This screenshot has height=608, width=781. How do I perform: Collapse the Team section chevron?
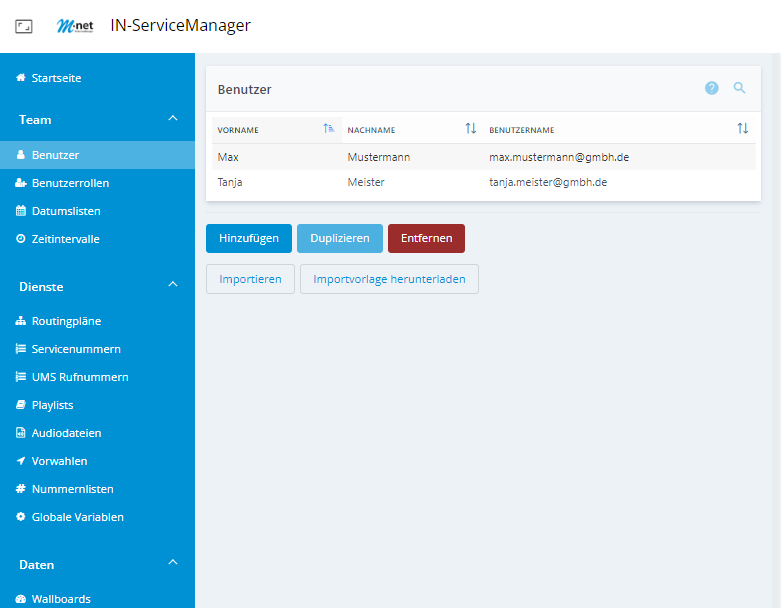coord(173,119)
